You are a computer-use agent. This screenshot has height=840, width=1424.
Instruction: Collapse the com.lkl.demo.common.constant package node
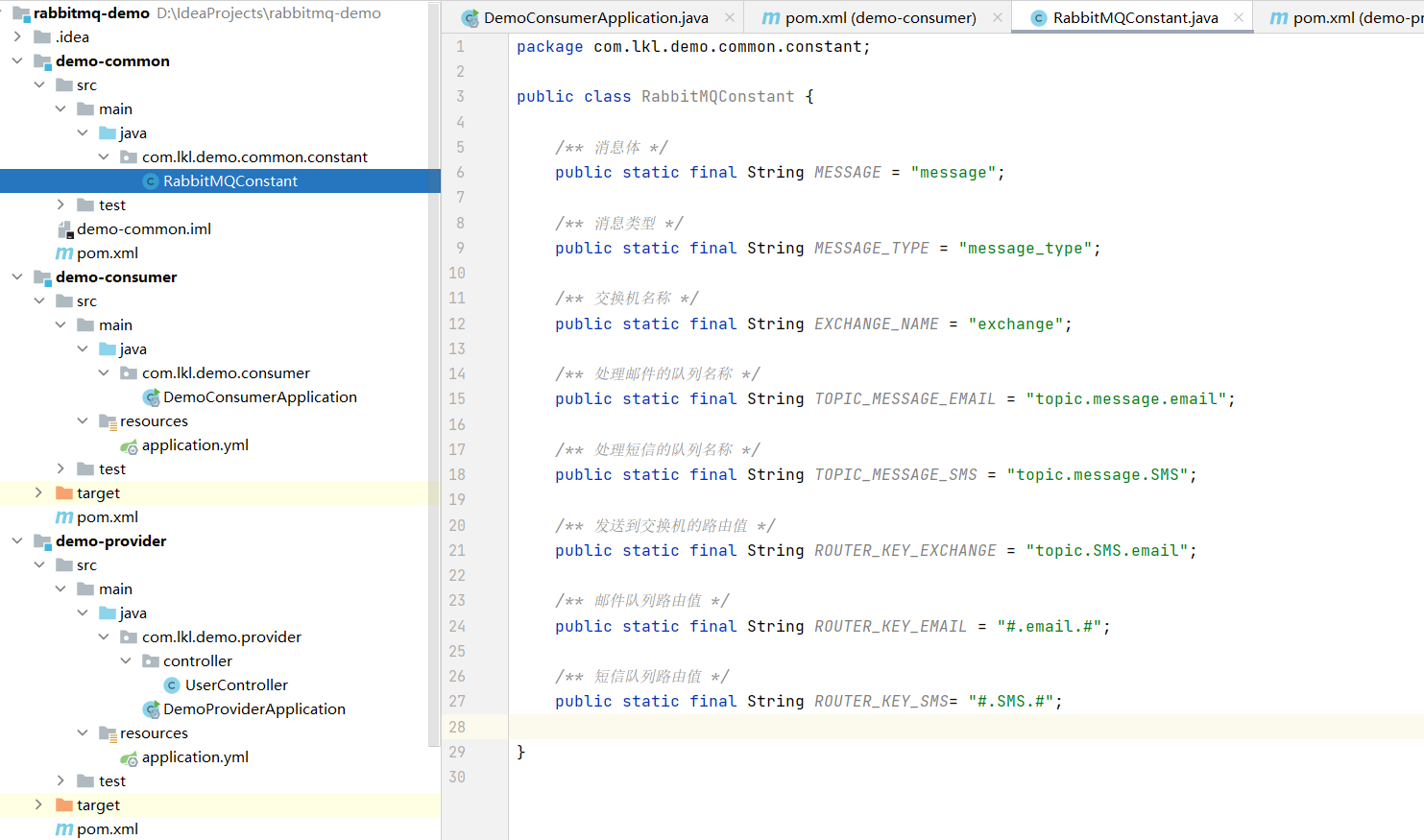coord(104,157)
